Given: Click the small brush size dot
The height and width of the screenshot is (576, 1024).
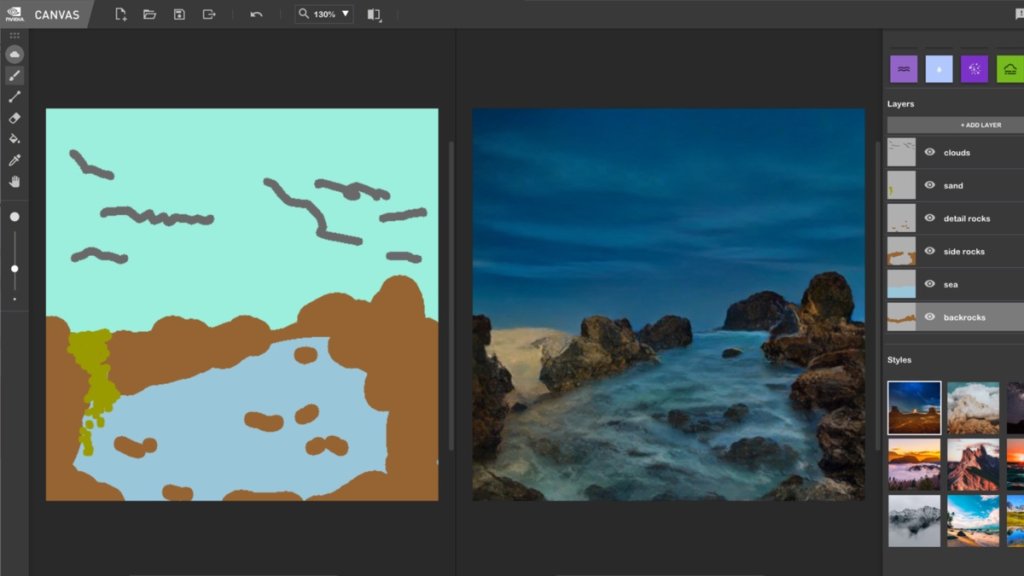Looking at the screenshot, I should click(14, 300).
